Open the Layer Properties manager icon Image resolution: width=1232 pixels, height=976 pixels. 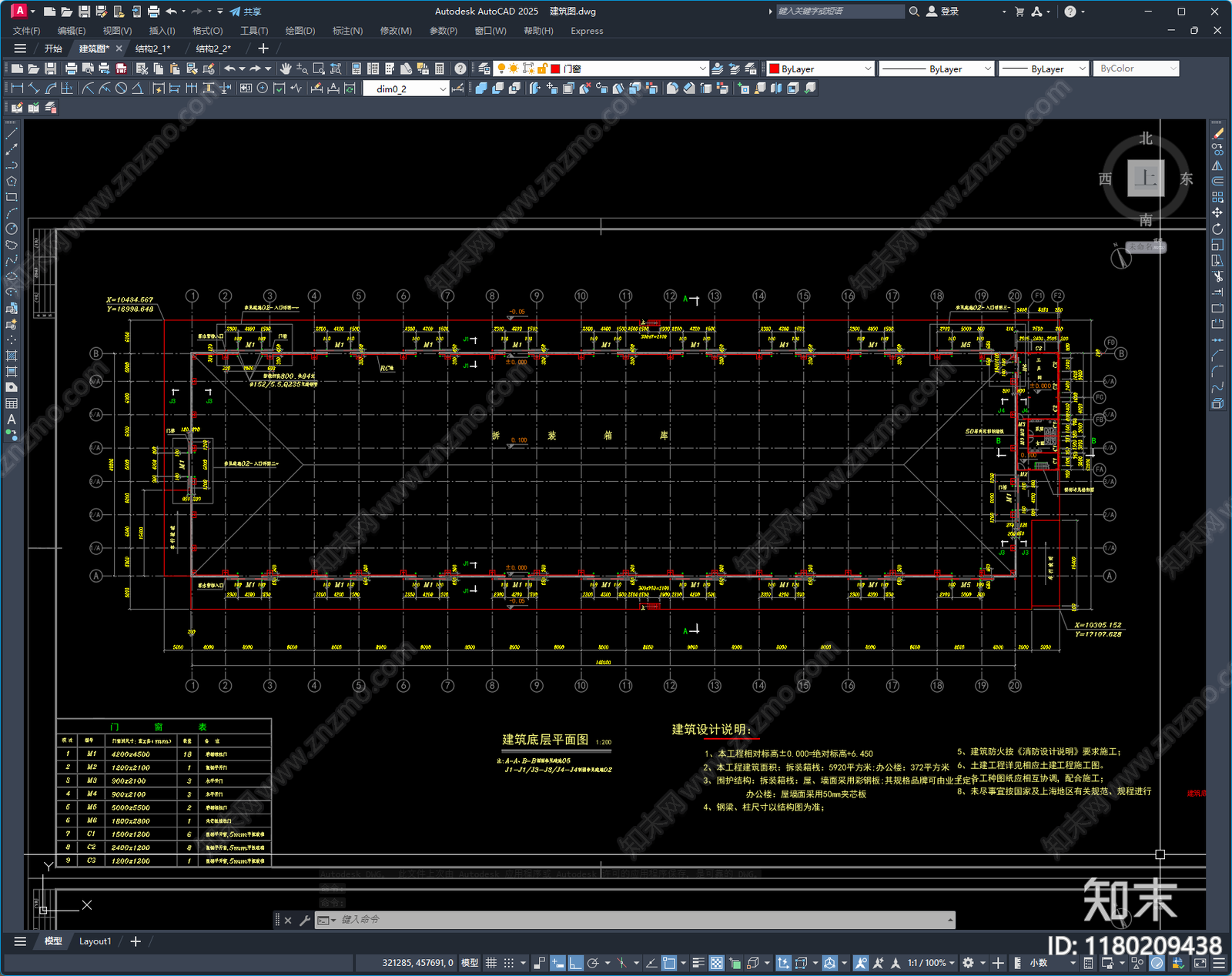point(484,69)
